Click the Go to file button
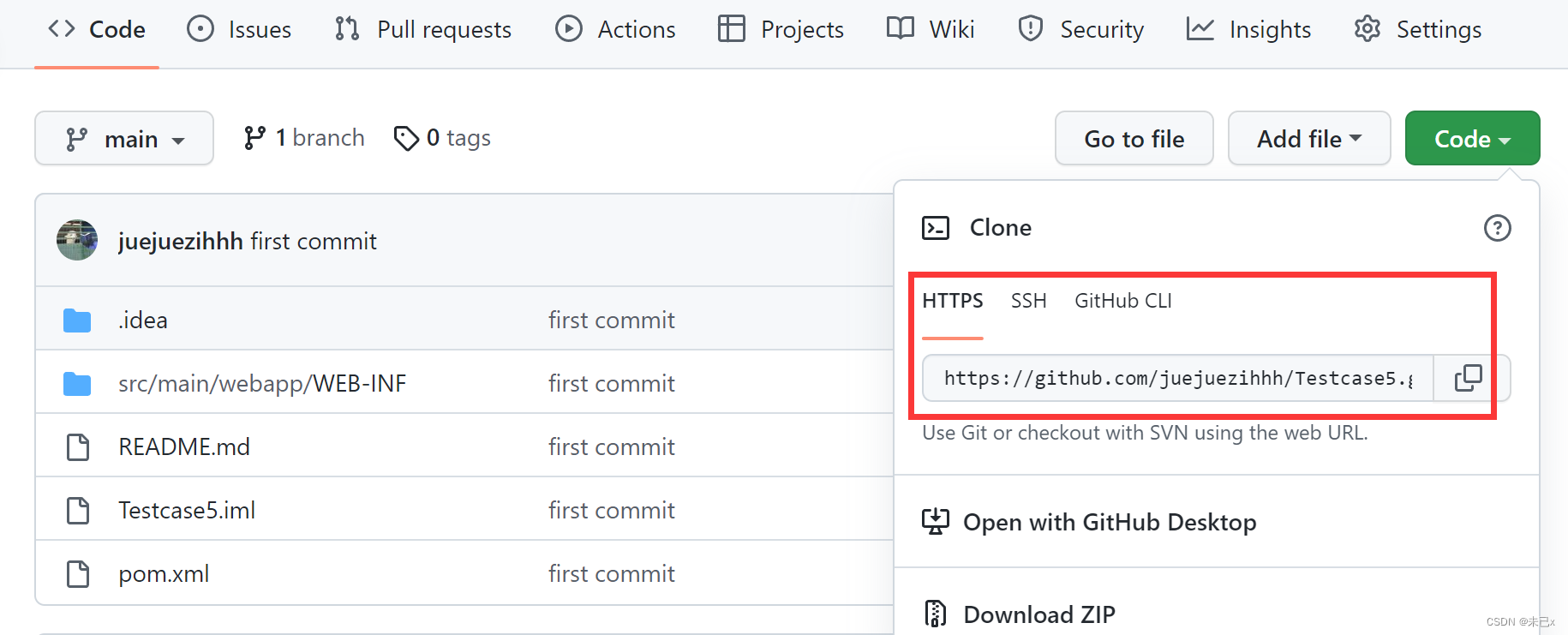The height and width of the screenshot is (635, 1568). pyautogui.click(x=1134, y=138)
